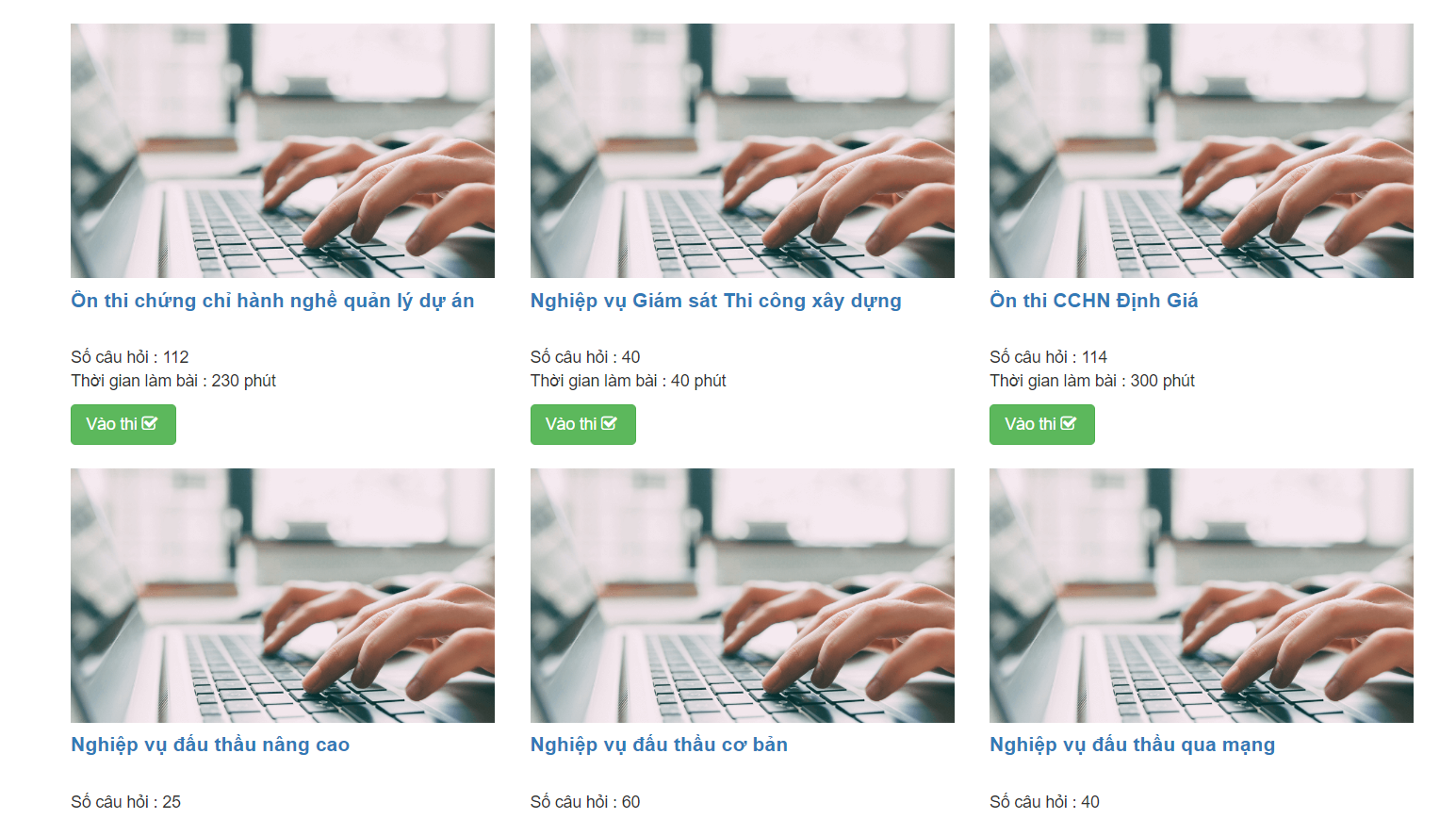The height and width of the screenshot is (819, 1456).
Task: Start the quản lý dự án exam
Action: (x=123, y=424)
